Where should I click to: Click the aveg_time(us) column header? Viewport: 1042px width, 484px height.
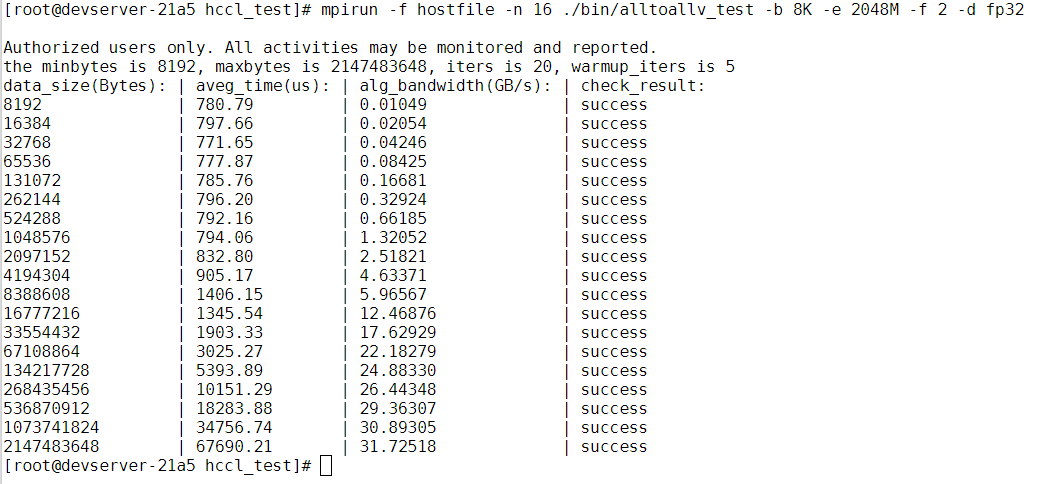[x=262, y=85]
